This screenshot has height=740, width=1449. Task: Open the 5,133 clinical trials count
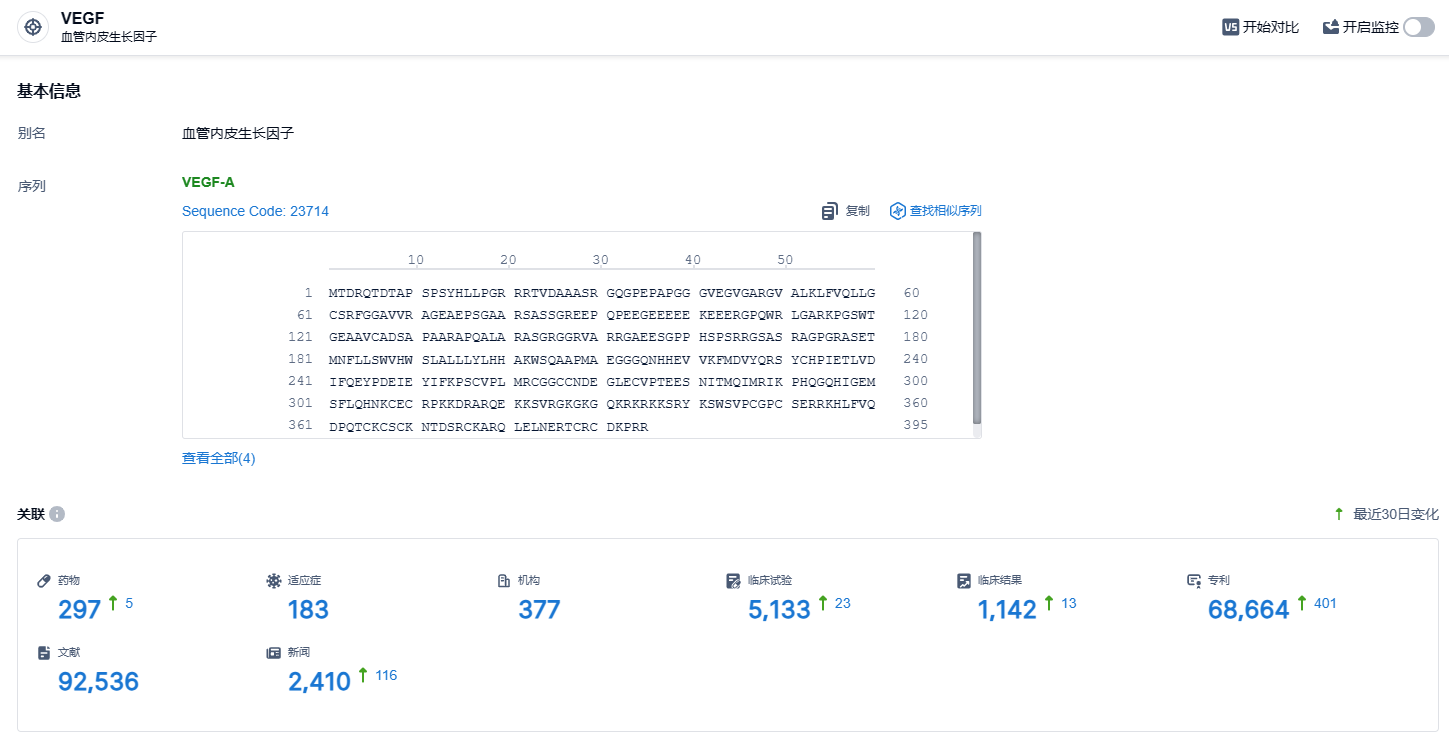click(x=778, y=609)
